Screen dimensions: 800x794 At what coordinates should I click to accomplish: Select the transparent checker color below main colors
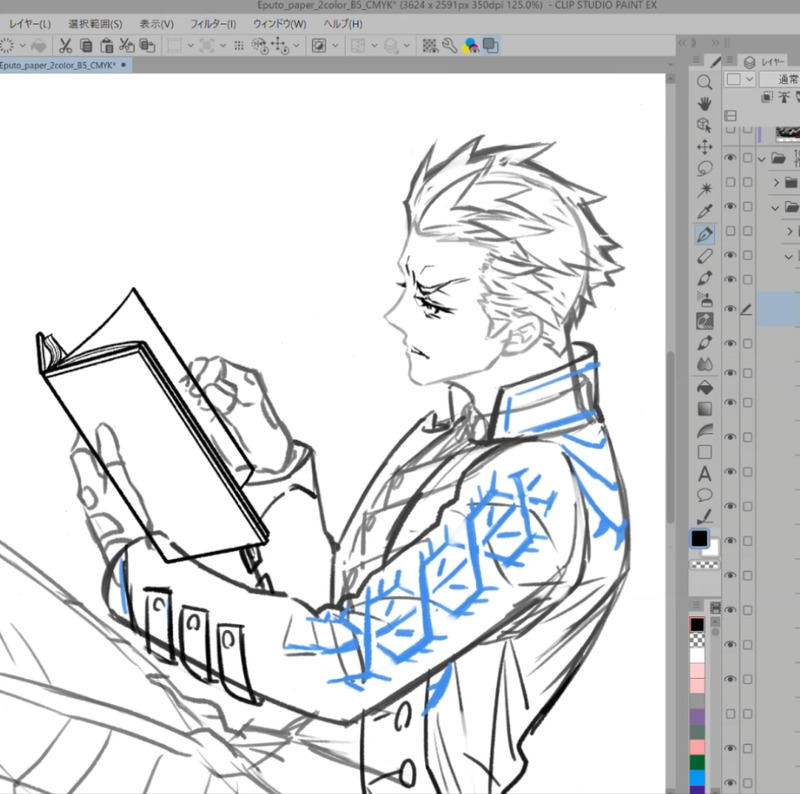click(705, 565)
